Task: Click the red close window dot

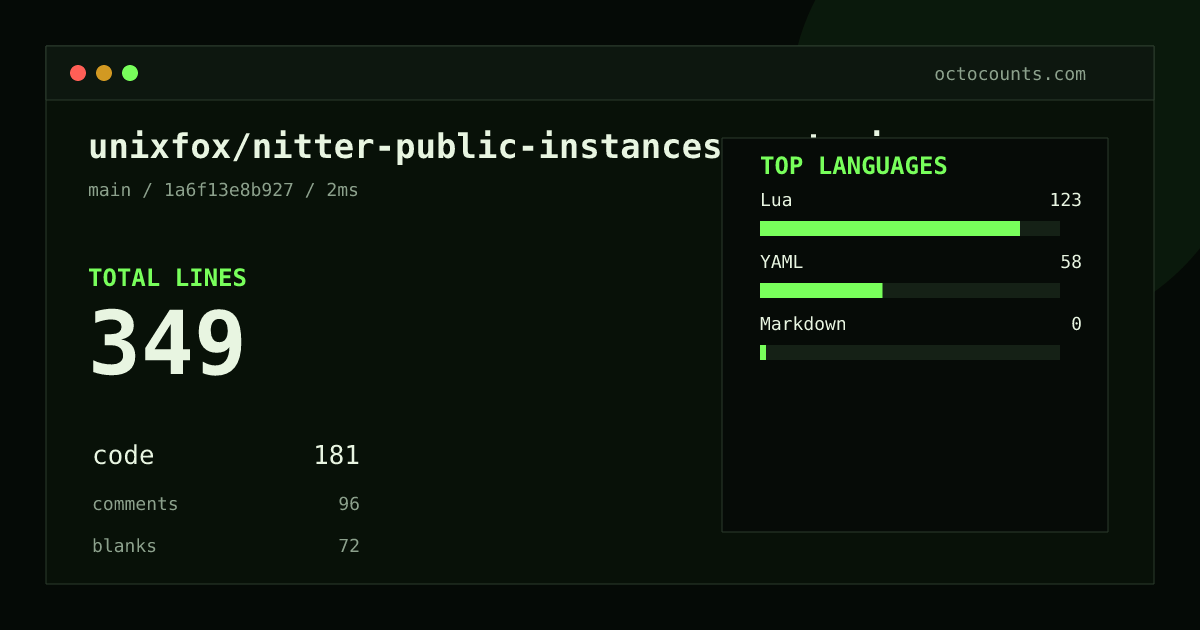Action: click(x=78, y=73)
